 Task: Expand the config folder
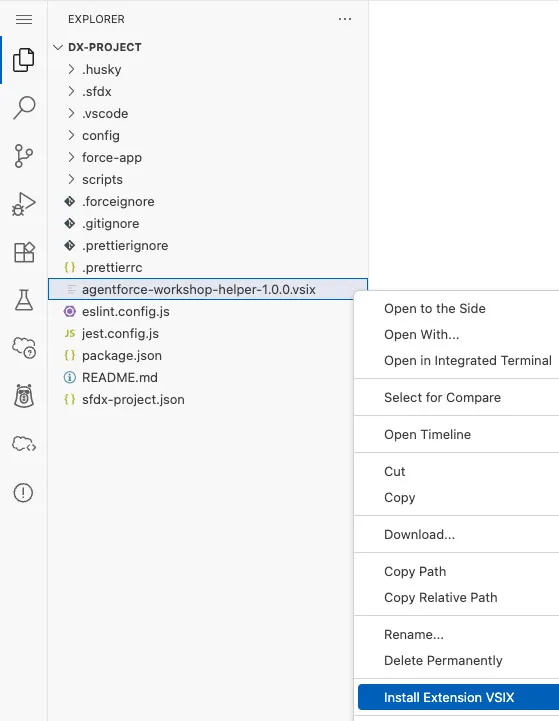click(x=71, y=135)
